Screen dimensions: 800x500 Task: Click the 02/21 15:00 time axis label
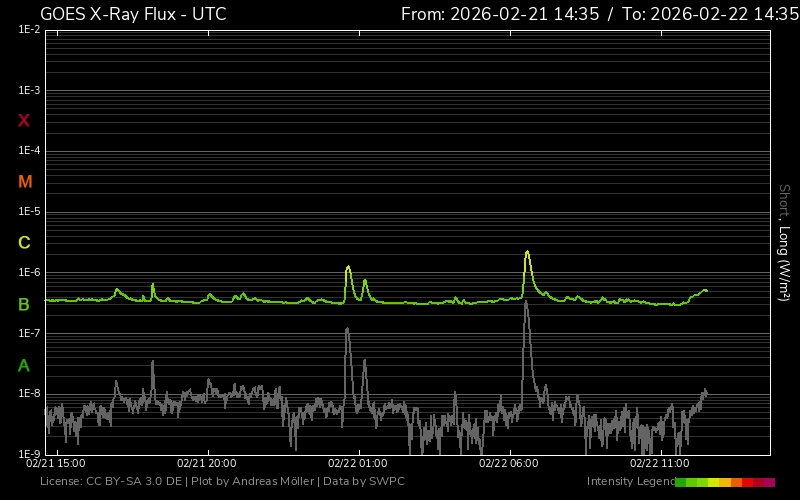pyautogui.click(x=56, y=463)
